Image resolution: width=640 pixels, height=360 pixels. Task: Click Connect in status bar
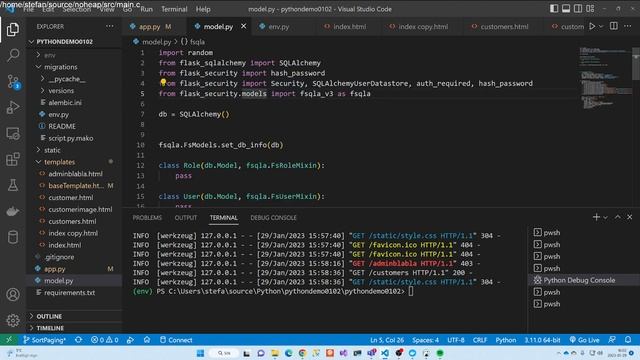pyautogui.click(x=176, y=340)
